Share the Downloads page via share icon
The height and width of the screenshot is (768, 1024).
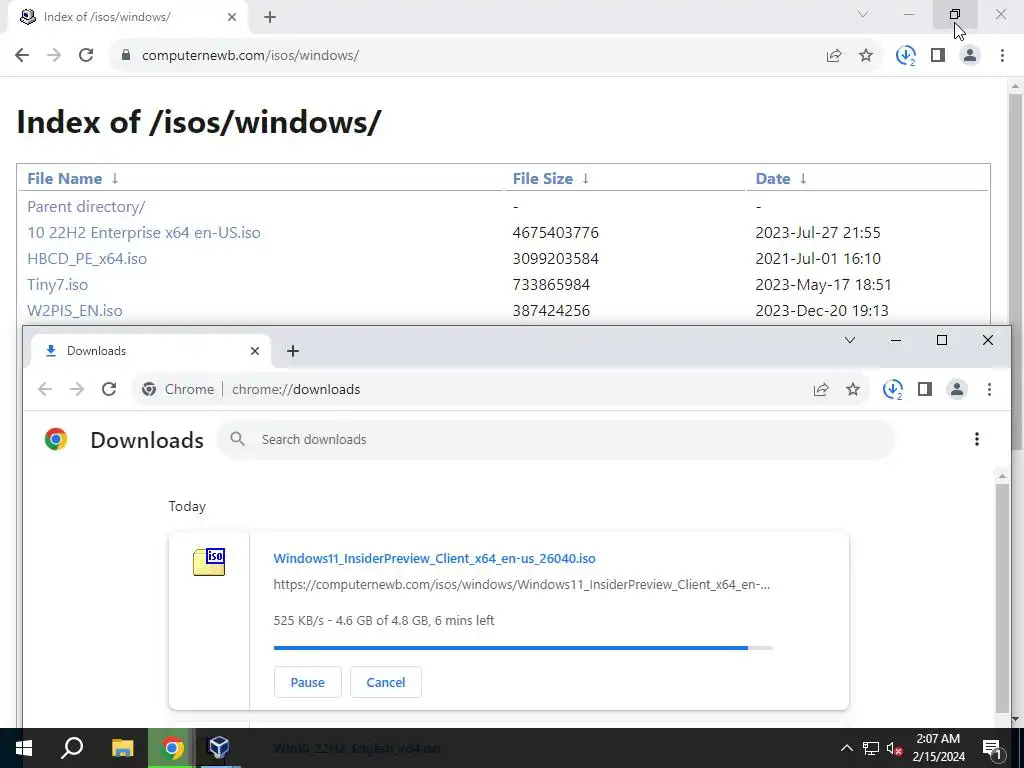(x=821, y=390)
